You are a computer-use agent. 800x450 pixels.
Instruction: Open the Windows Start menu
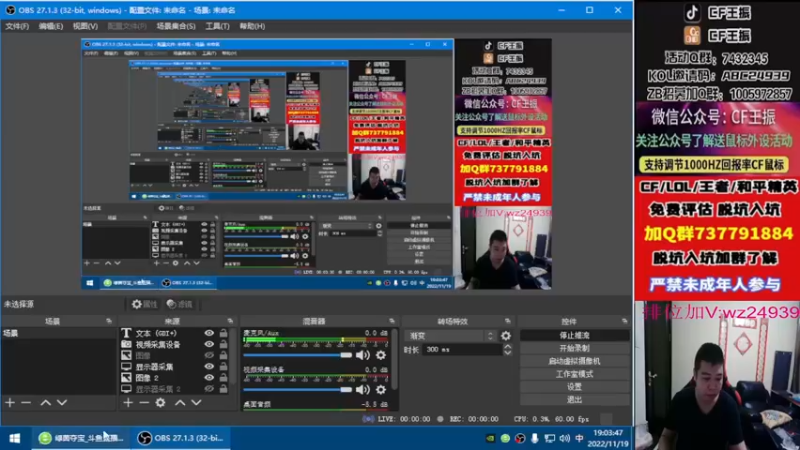pyautogui.click(x=14, y=438)
